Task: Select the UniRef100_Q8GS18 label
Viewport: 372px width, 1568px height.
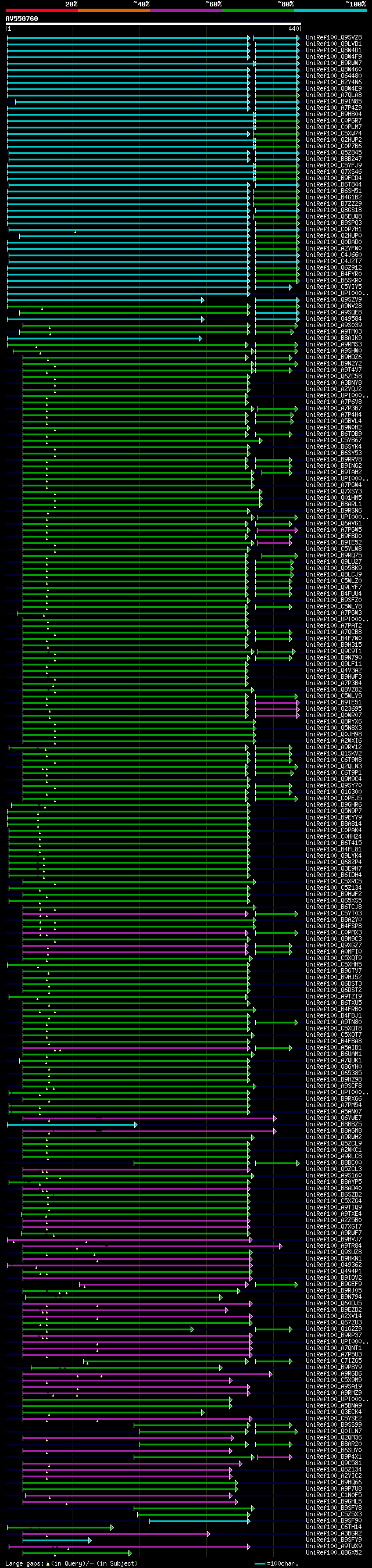Action: click(334, 210)
